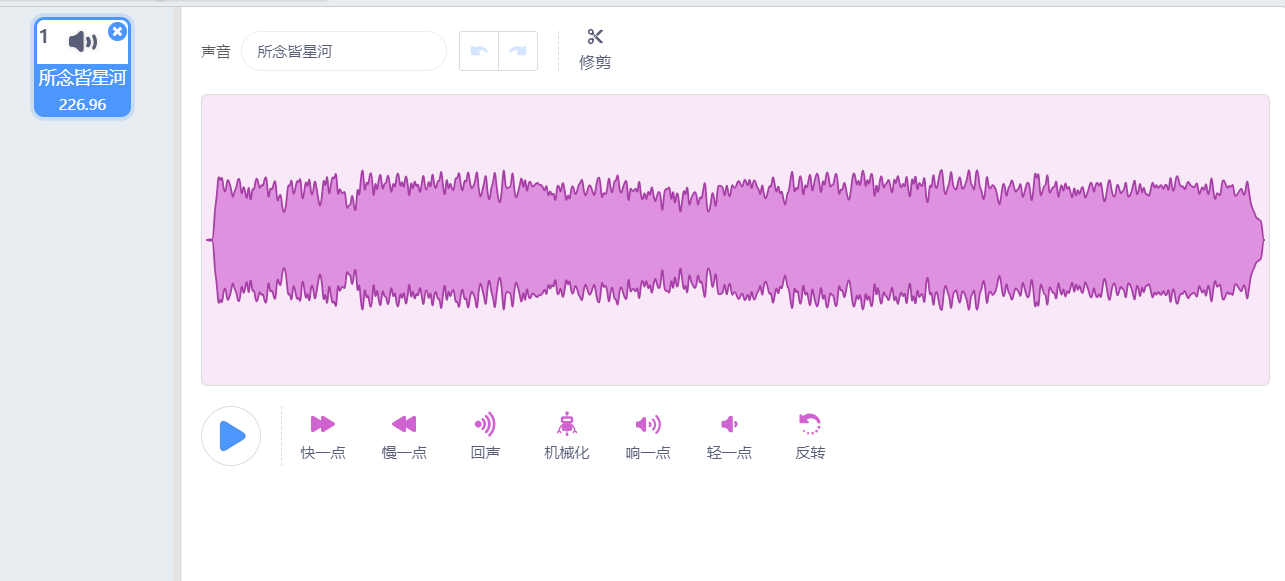Click the faster double-arrow icon
This screenshot has height=581, width=1285.
pos(323,424)
